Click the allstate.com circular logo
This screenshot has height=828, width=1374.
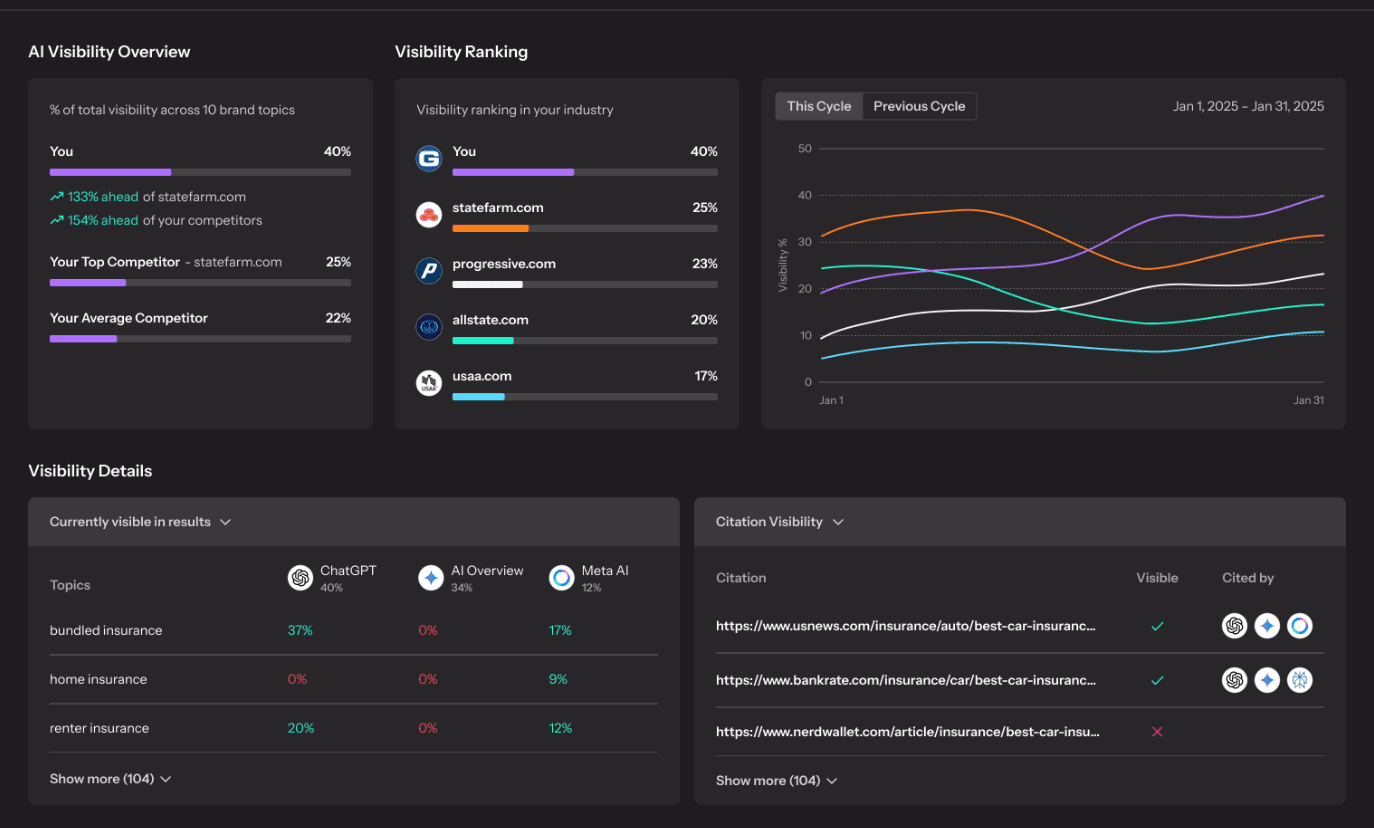429,326
